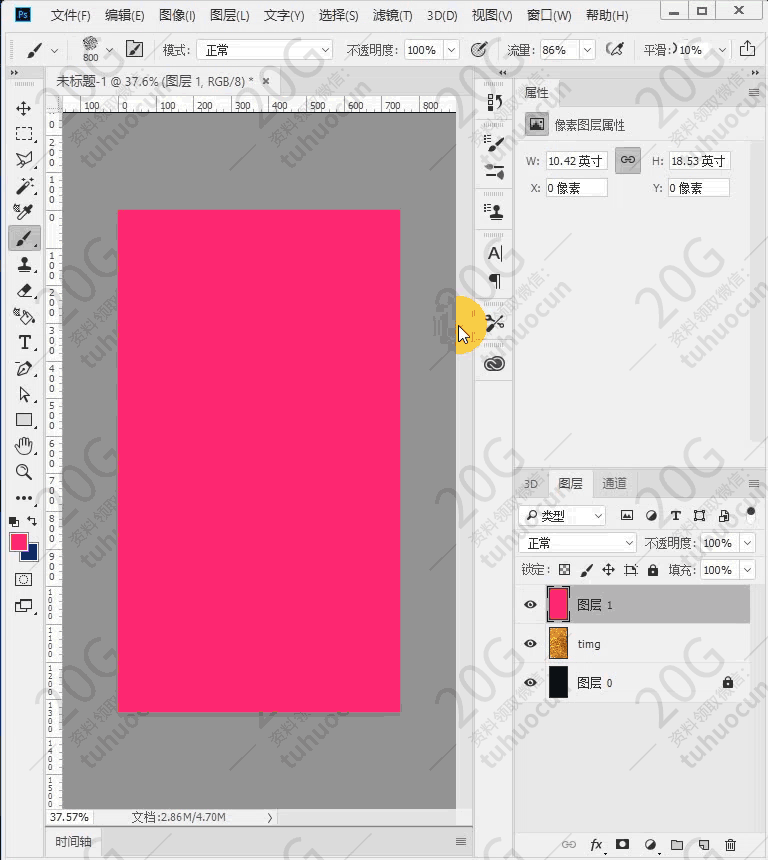Toggle W and H link

click(628, 160)
